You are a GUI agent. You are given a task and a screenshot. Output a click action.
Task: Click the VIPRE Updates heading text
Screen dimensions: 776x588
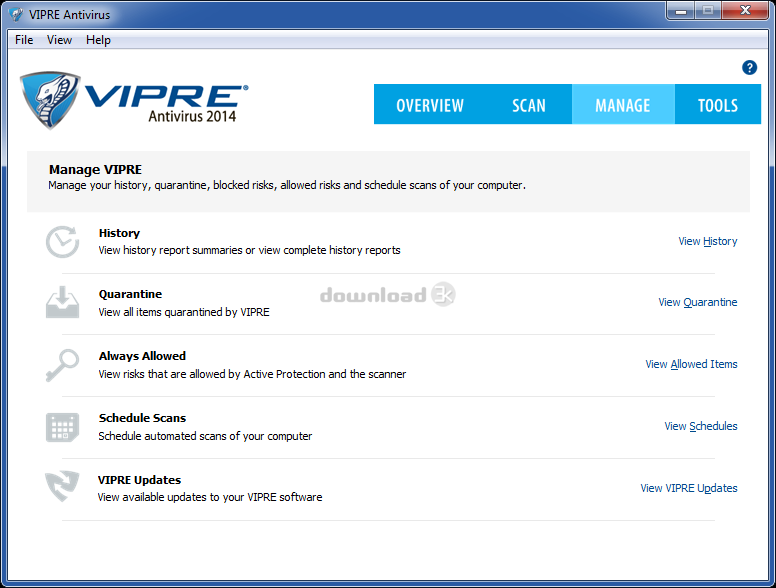139,480
